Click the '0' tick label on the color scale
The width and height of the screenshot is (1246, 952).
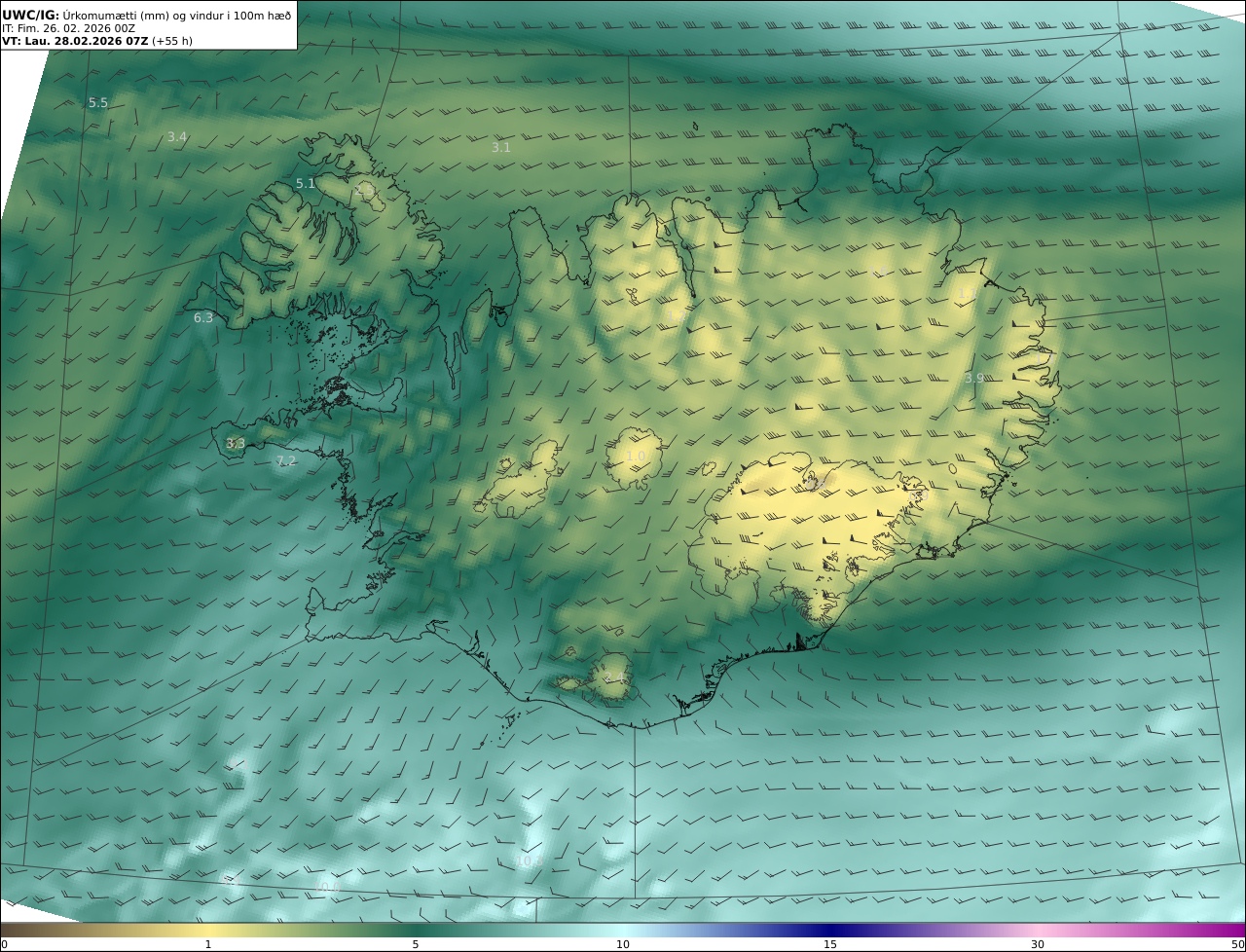[4, 944]
